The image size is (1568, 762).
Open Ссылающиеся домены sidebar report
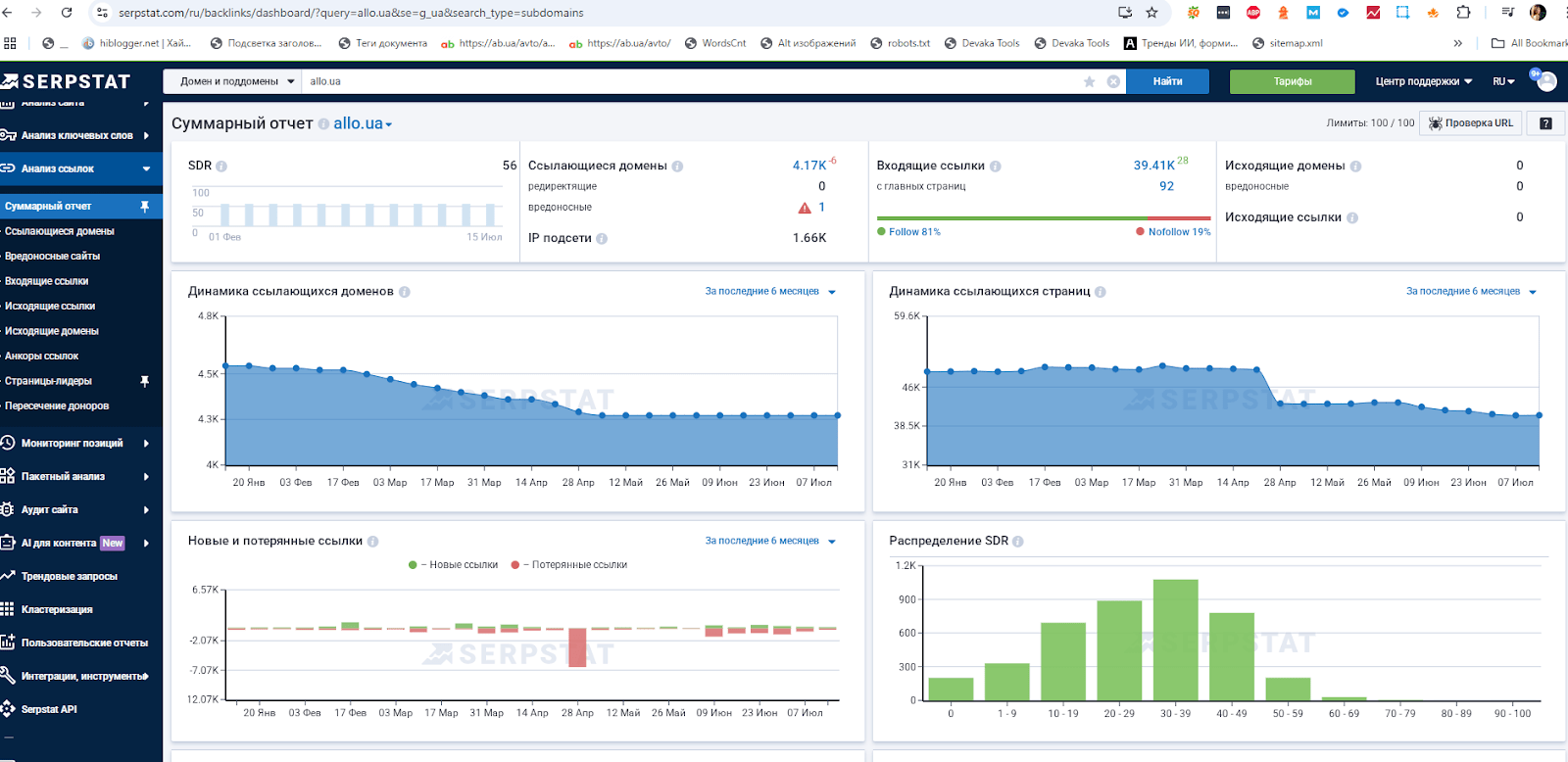[x=60, y=231]
